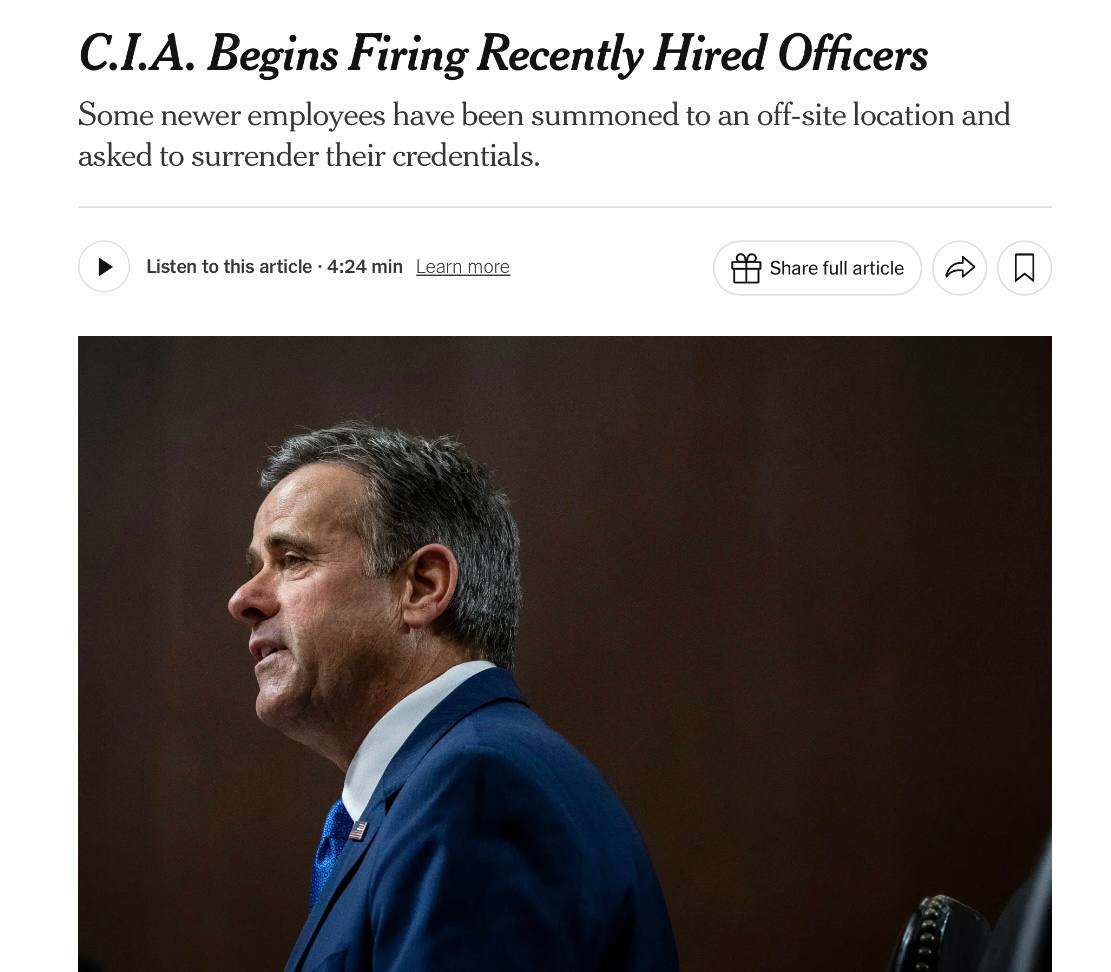
Task: Play the article audio
Action: coord(104,267)
